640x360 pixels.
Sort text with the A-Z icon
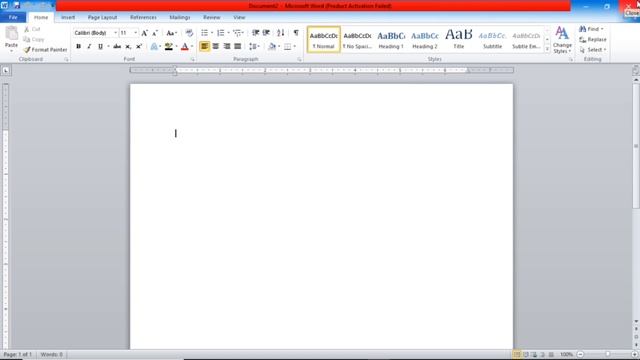(x=281, y=33)
